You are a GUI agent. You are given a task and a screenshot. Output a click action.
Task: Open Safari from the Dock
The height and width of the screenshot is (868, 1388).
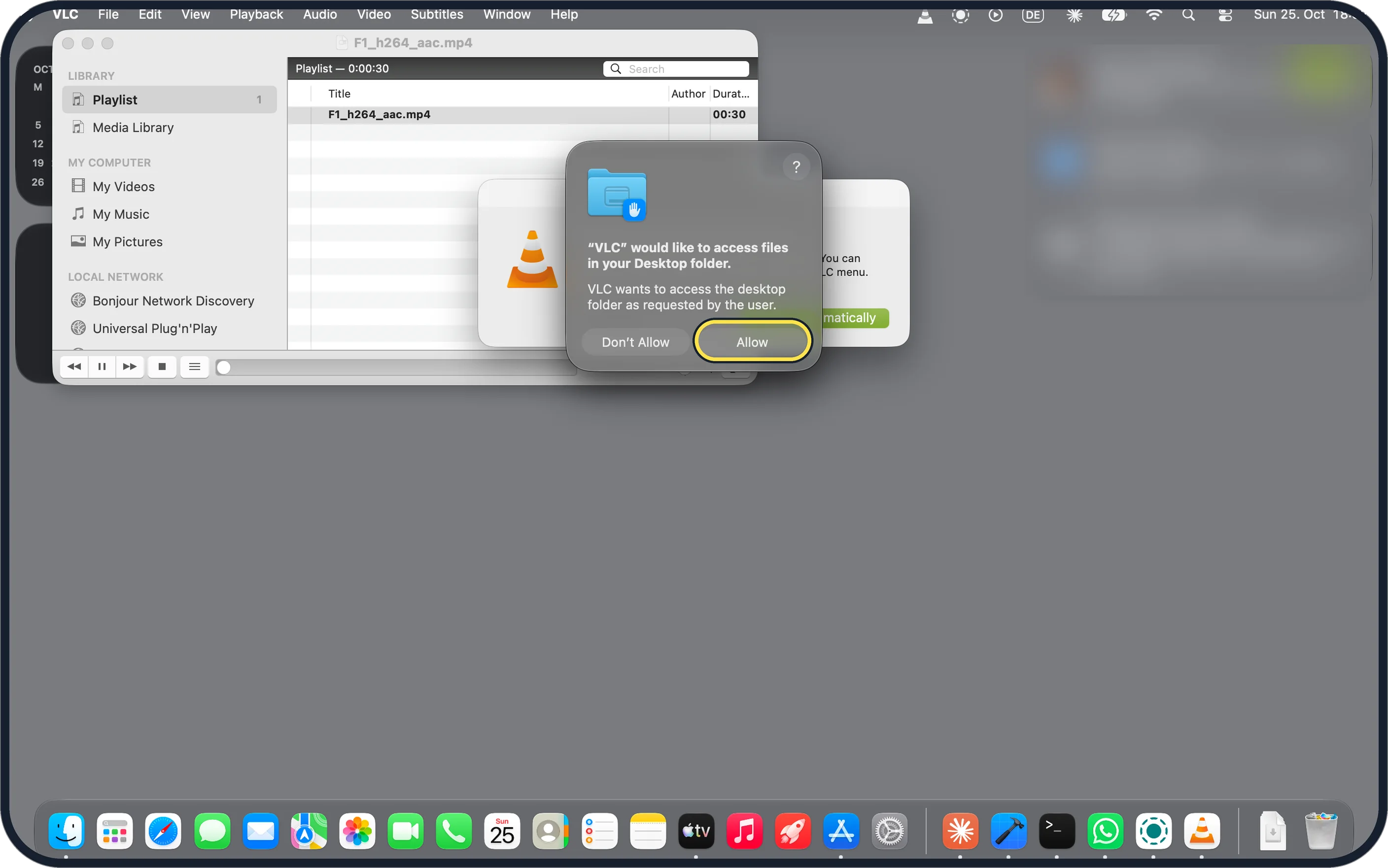[x=163, y=831]
